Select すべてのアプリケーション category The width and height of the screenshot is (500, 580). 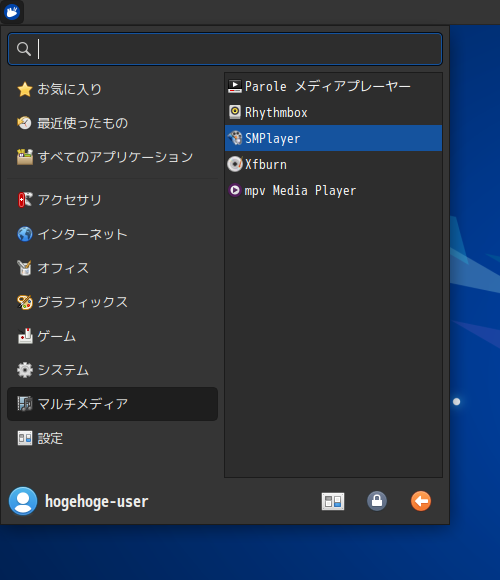point(112,157)
